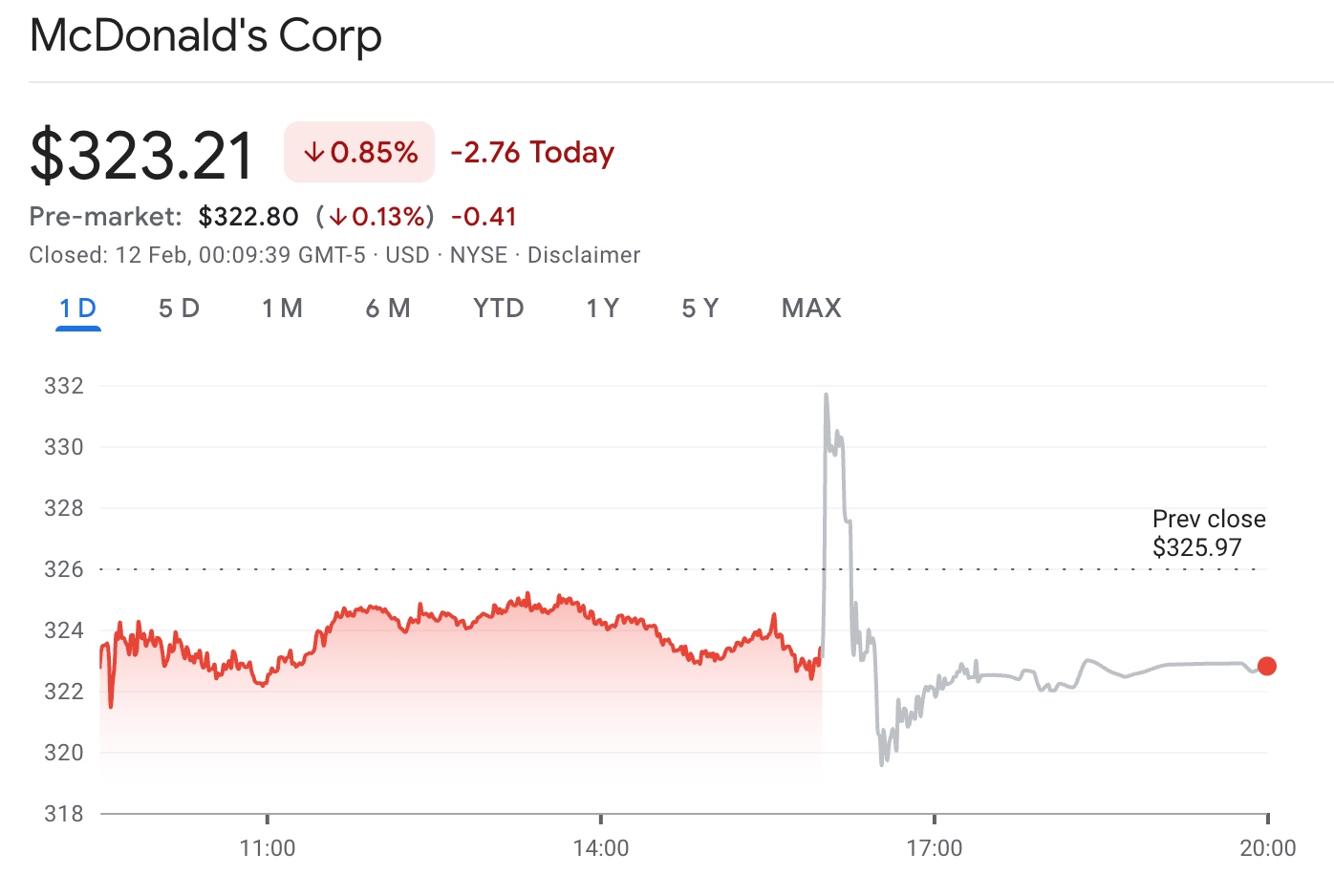The image size is (1334, 896).
Task: Click the McDonald's Corp title
Action: pyautogui.click(x=206, y=37)
